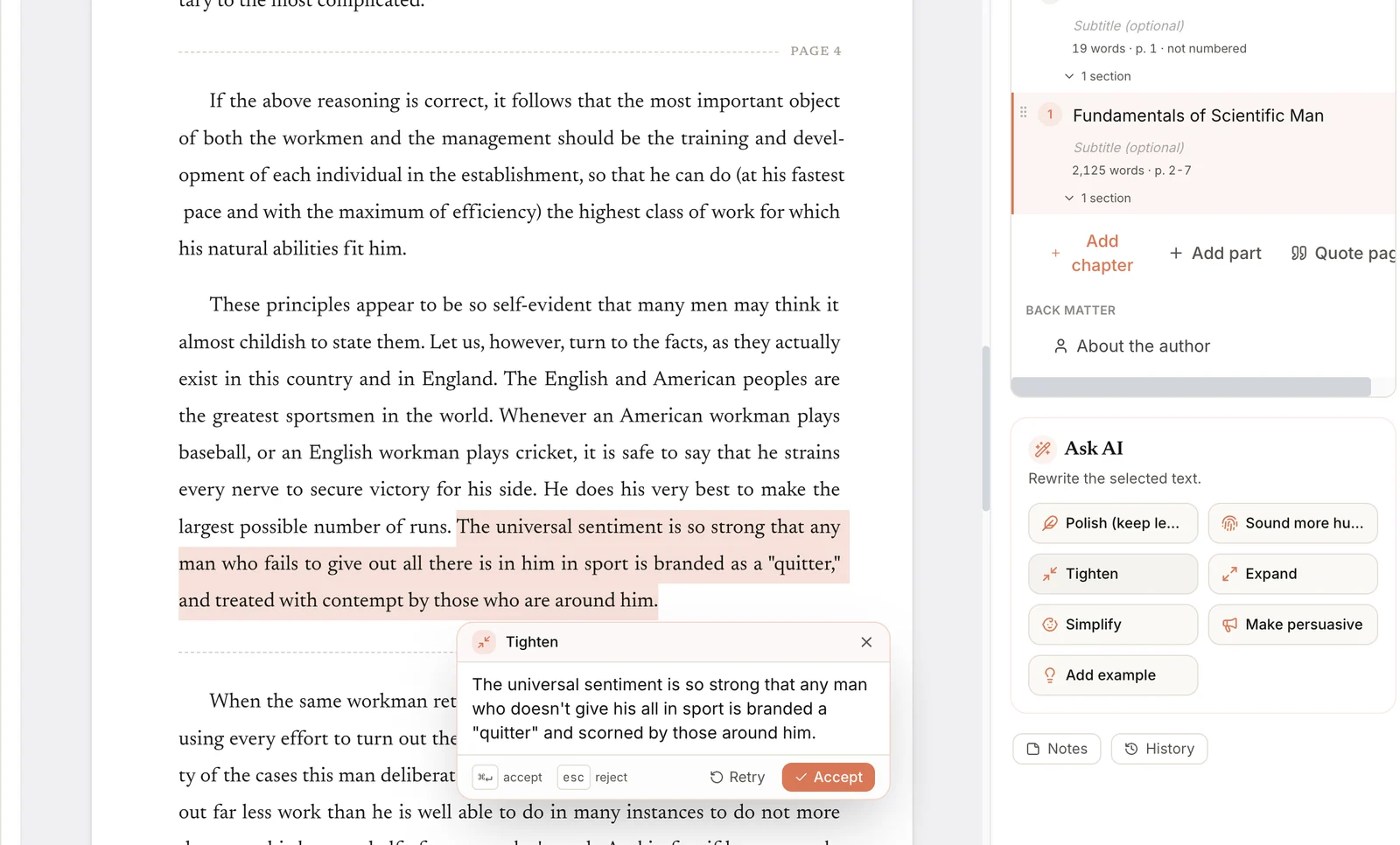Click horizontal scrollbar in outline panel

pyautogui.click(x=1191, y=387)
